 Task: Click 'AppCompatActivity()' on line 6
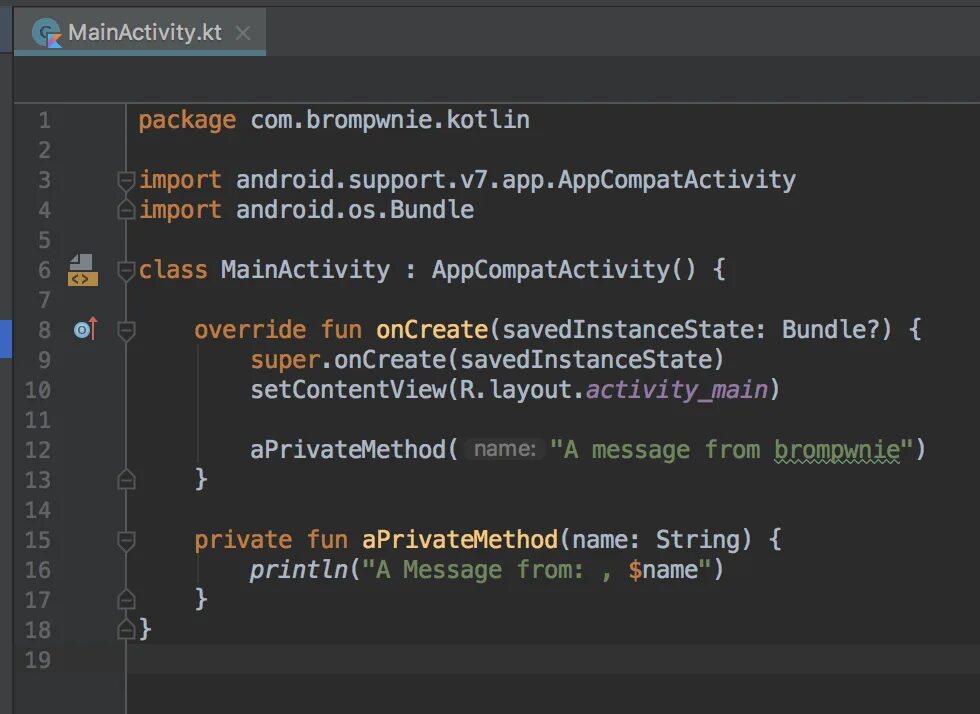563,269
